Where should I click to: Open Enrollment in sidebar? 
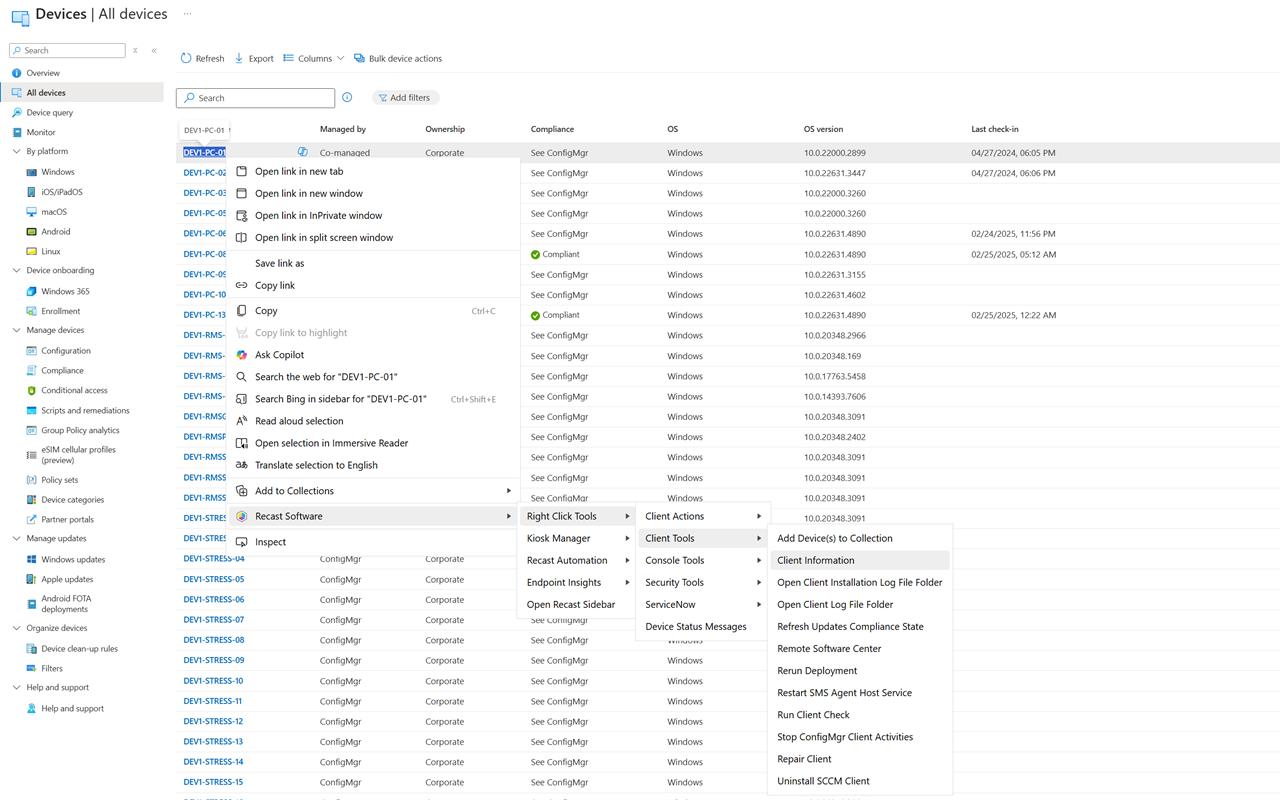pos(60,311)
